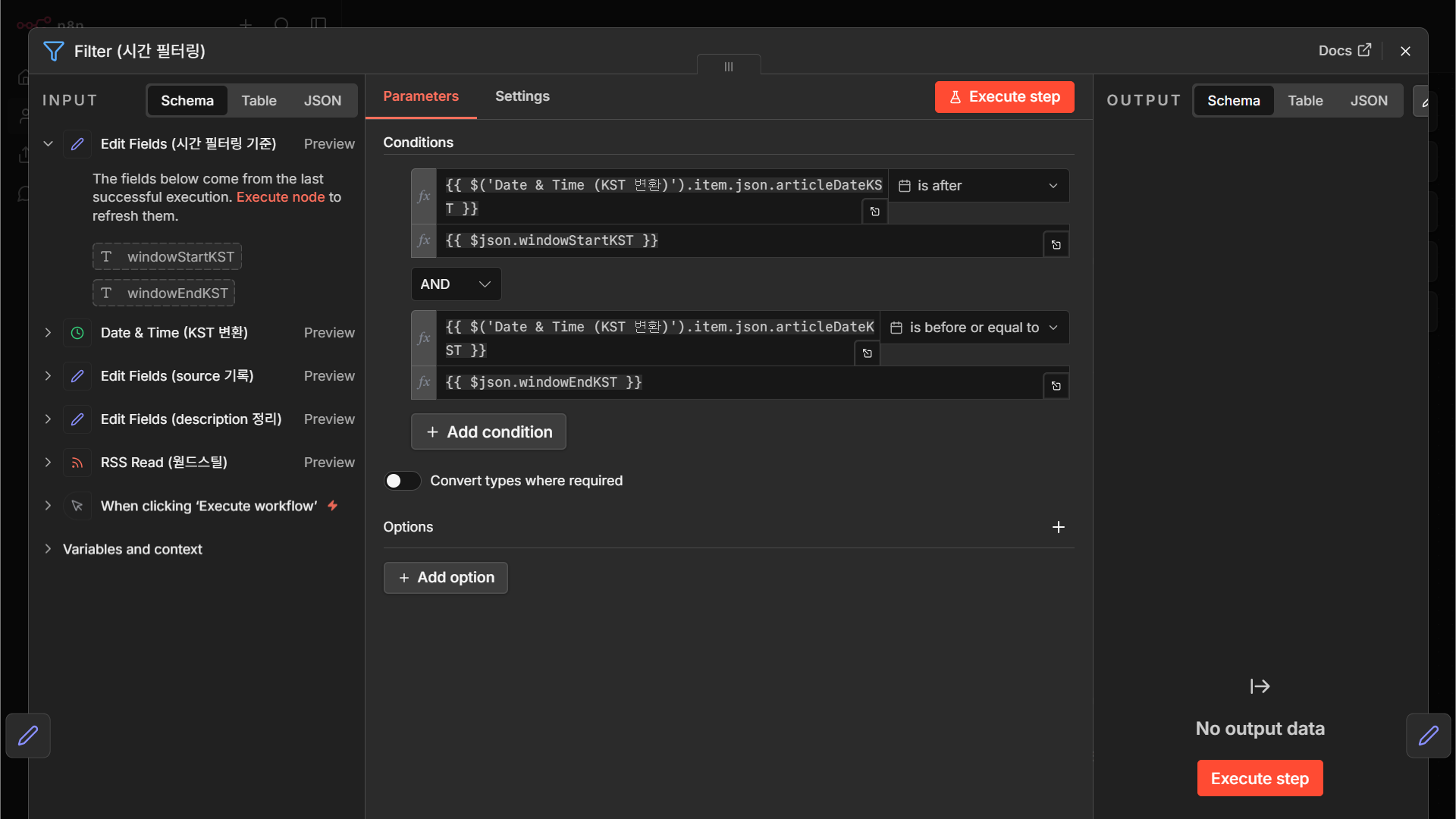Click bottom Execute step button in output
The width and height of the screenshot is (1456, 819).
click(x=1260, y=778)
